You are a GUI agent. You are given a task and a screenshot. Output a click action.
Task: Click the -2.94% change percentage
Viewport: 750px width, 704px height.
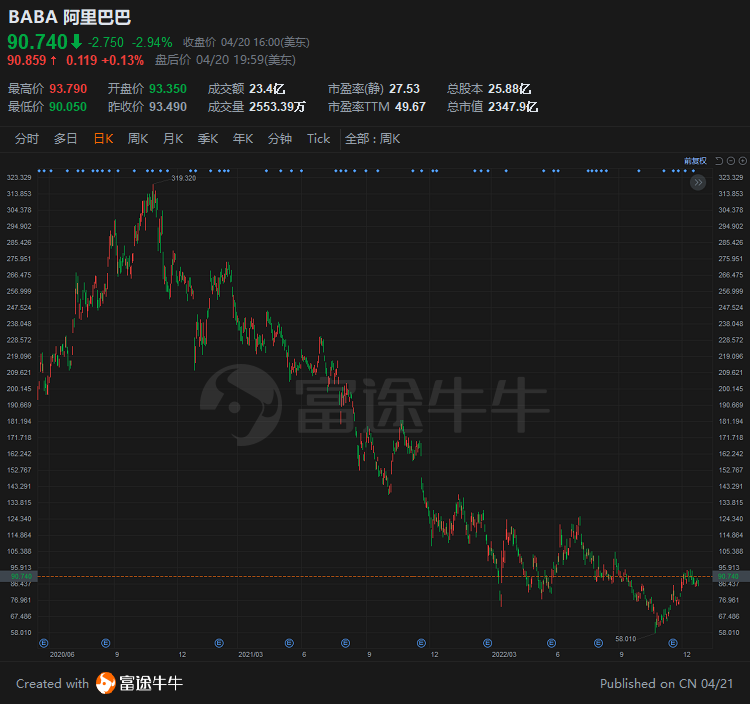[x=152, y=43]
